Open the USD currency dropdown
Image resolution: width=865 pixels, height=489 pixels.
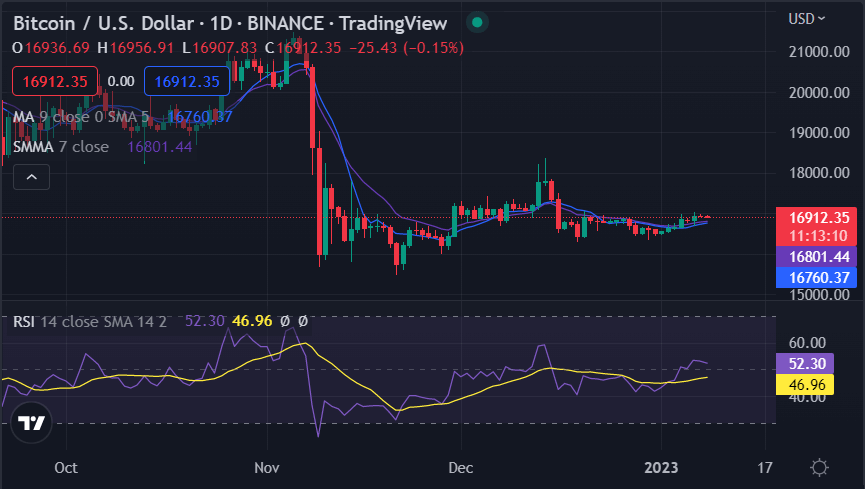point(808,18)
